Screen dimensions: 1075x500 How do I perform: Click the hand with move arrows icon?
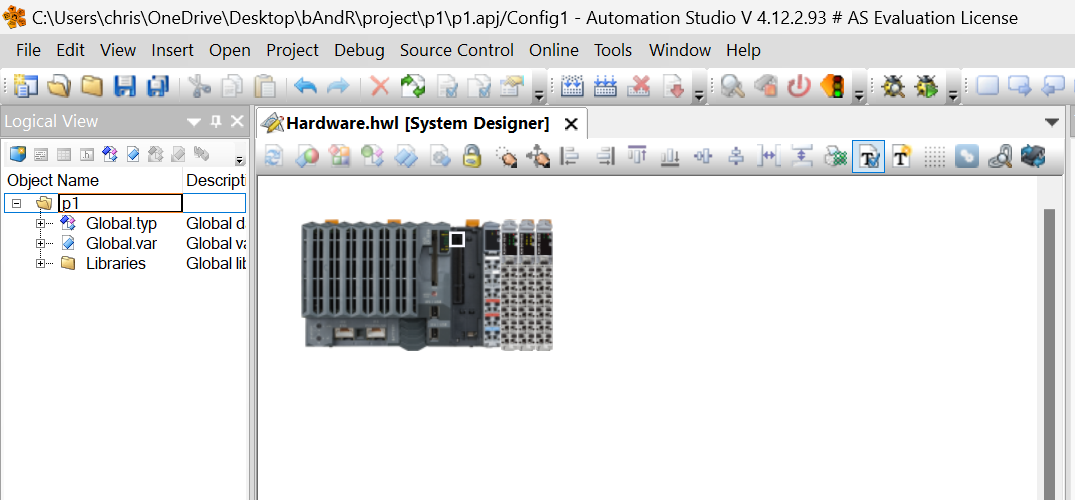(x=538, y=156)
